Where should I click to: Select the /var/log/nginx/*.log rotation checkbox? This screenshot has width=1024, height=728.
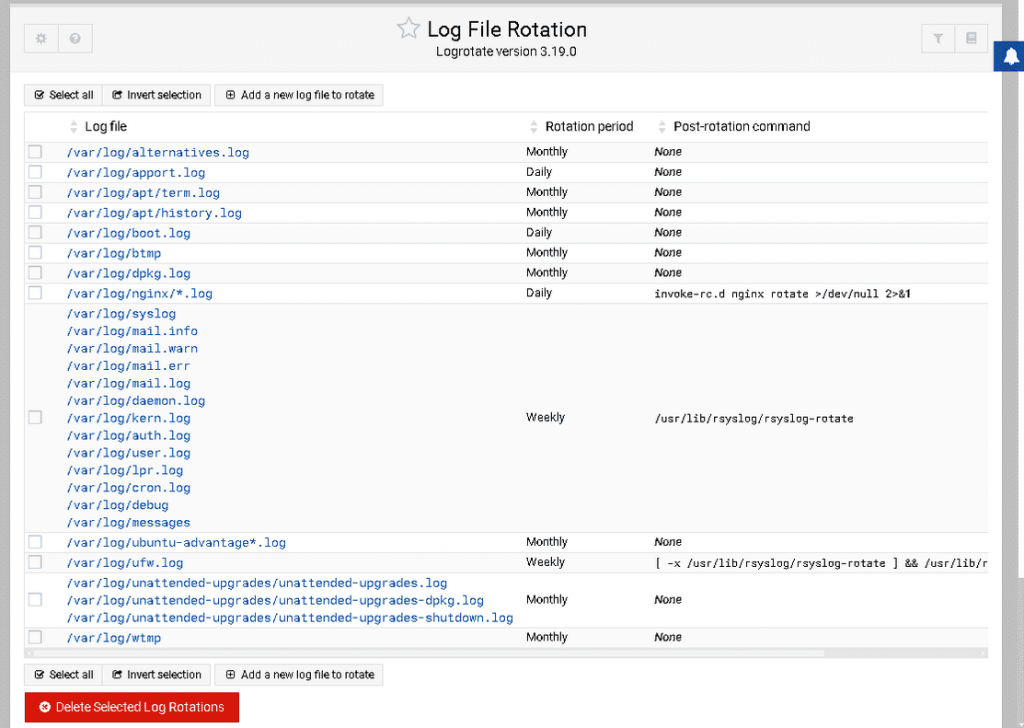coord(35,292)
